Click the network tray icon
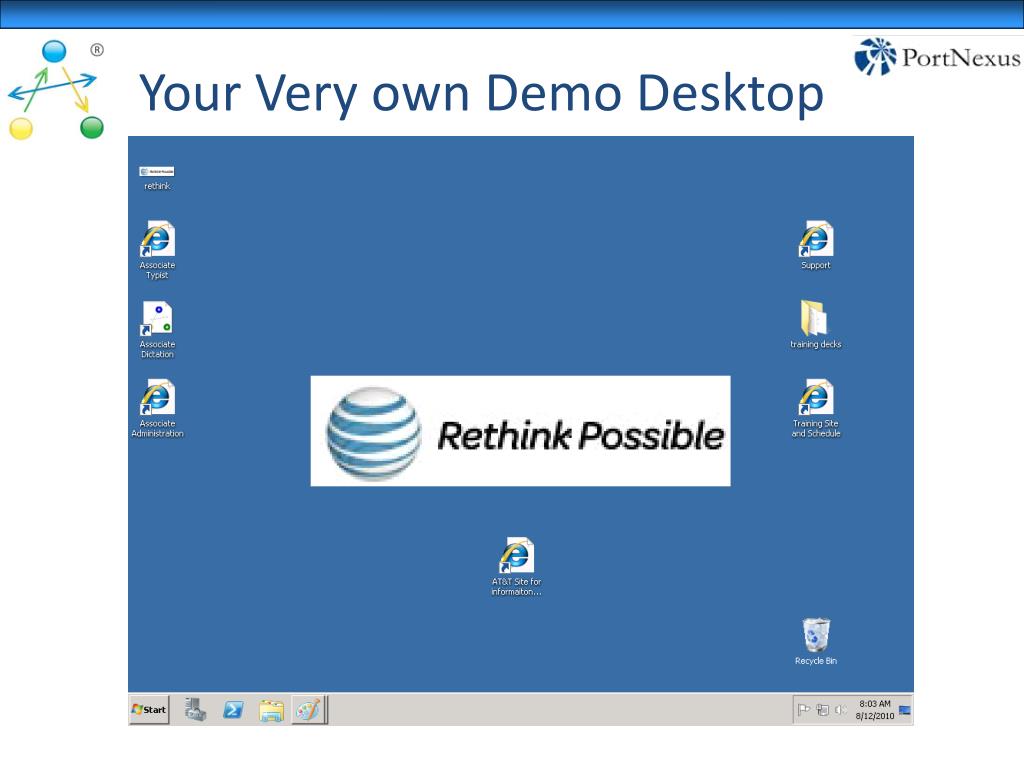The height and width of the screenshot is (768, 1024). [x=822, y=710]
